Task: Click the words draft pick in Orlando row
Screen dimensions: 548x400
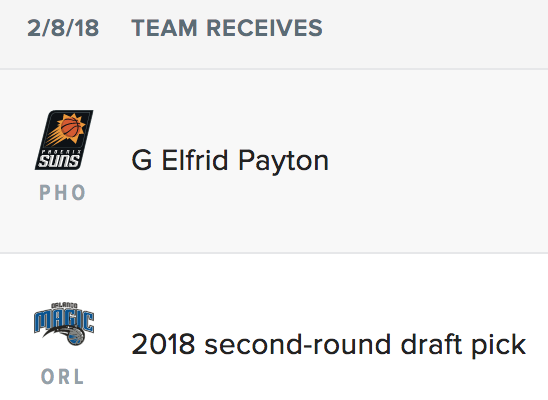Action: click(x=463, y=345)
